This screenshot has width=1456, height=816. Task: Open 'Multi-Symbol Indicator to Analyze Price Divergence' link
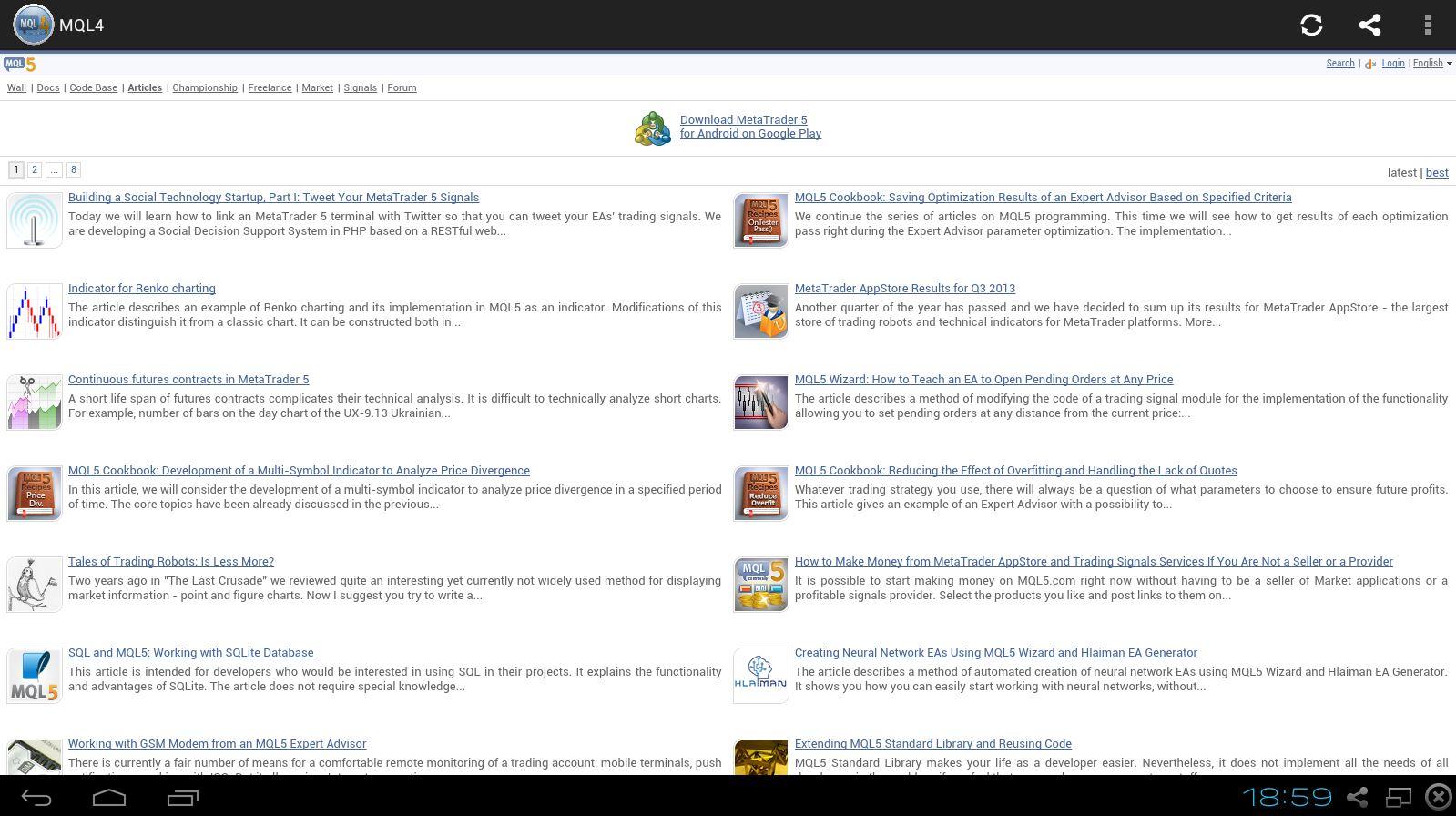coord(299,470)
